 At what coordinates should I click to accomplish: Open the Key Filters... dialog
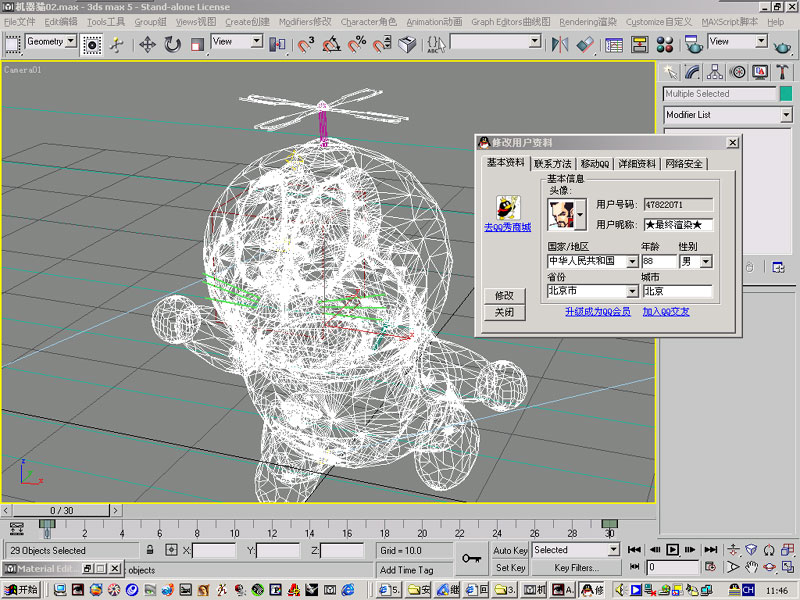tap(577, 567)
